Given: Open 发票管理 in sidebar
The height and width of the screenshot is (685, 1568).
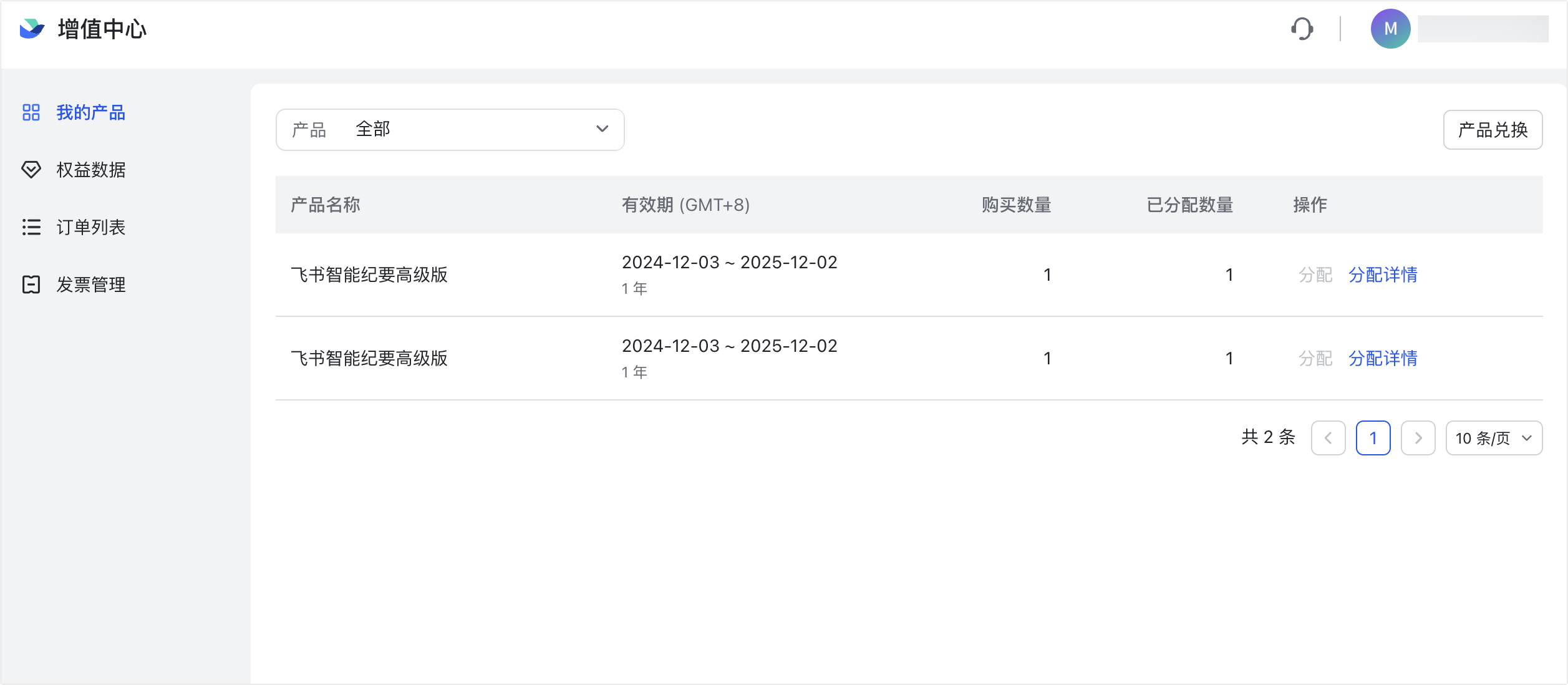Looking at the screenshot, I should (x=91, y=284).
